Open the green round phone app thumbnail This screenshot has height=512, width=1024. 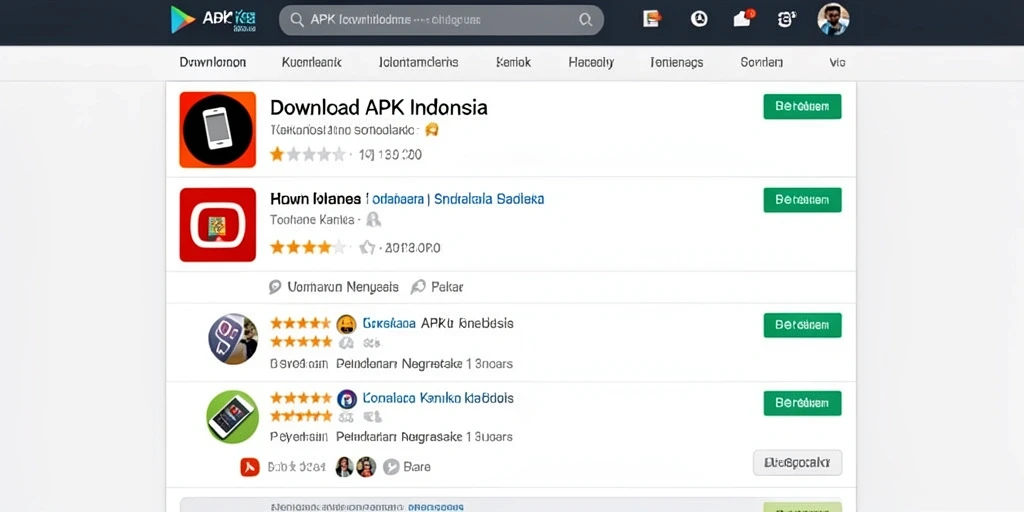coord(232,417)
